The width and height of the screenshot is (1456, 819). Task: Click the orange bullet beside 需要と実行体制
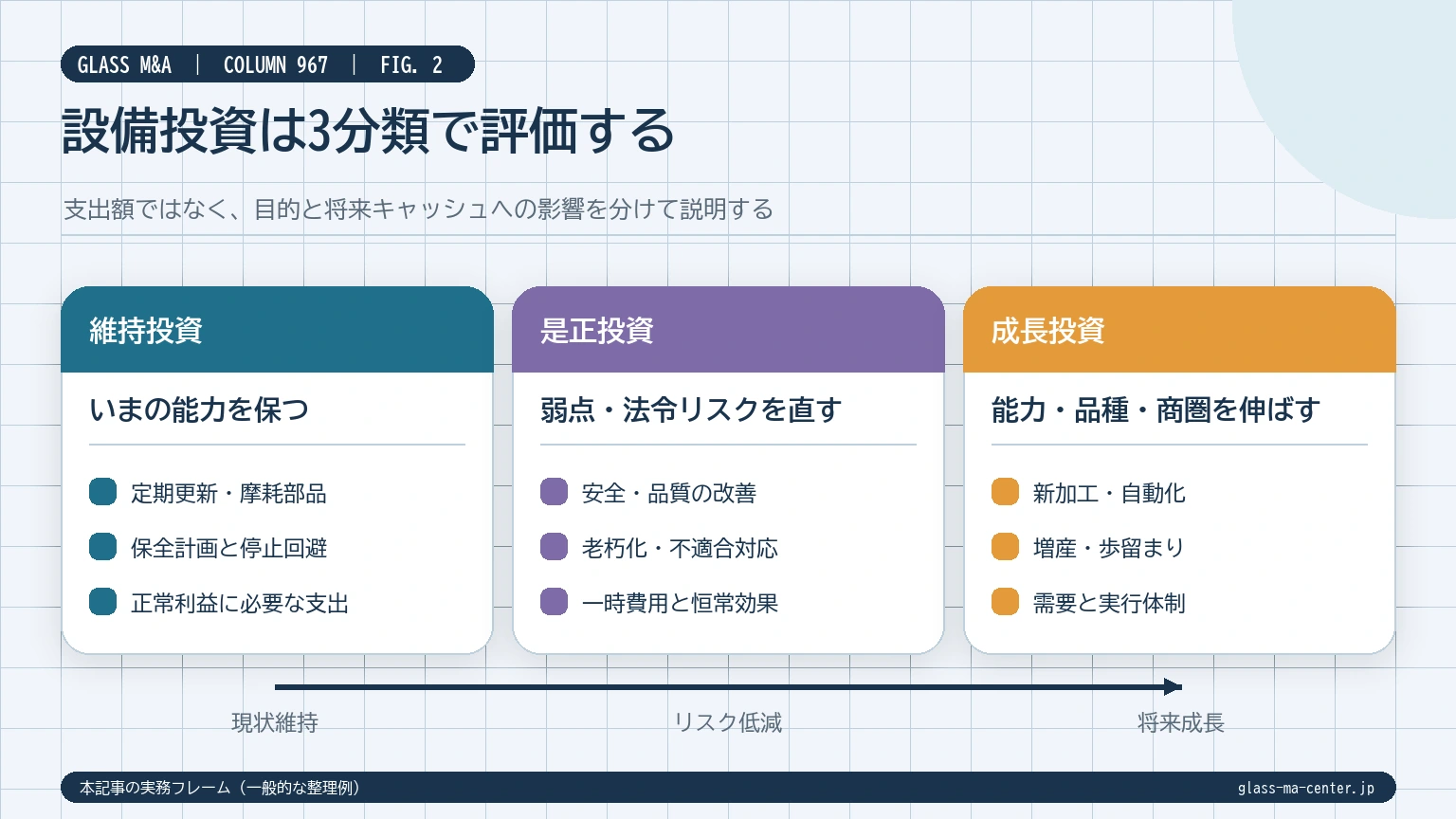[x=1005, y=602]
